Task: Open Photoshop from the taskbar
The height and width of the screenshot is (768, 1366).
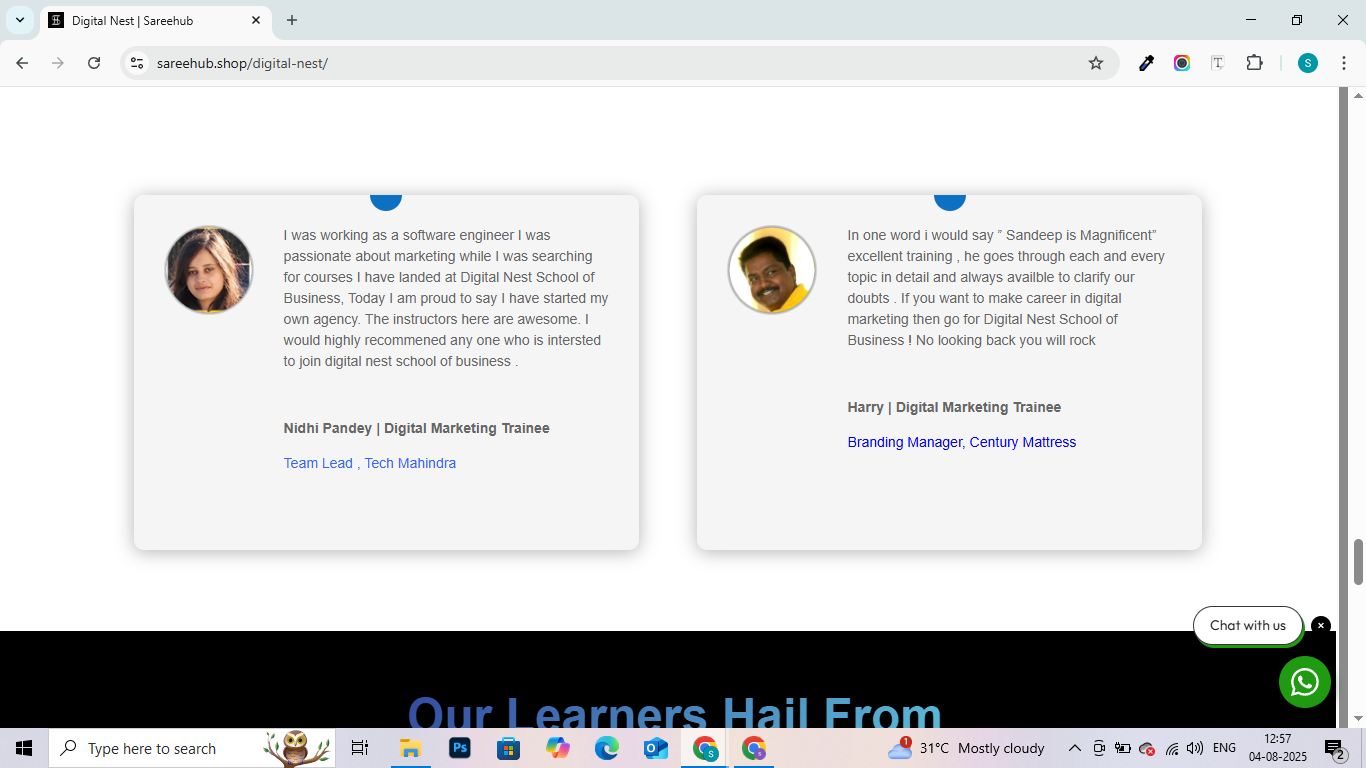Action: (x=460, y=748)
